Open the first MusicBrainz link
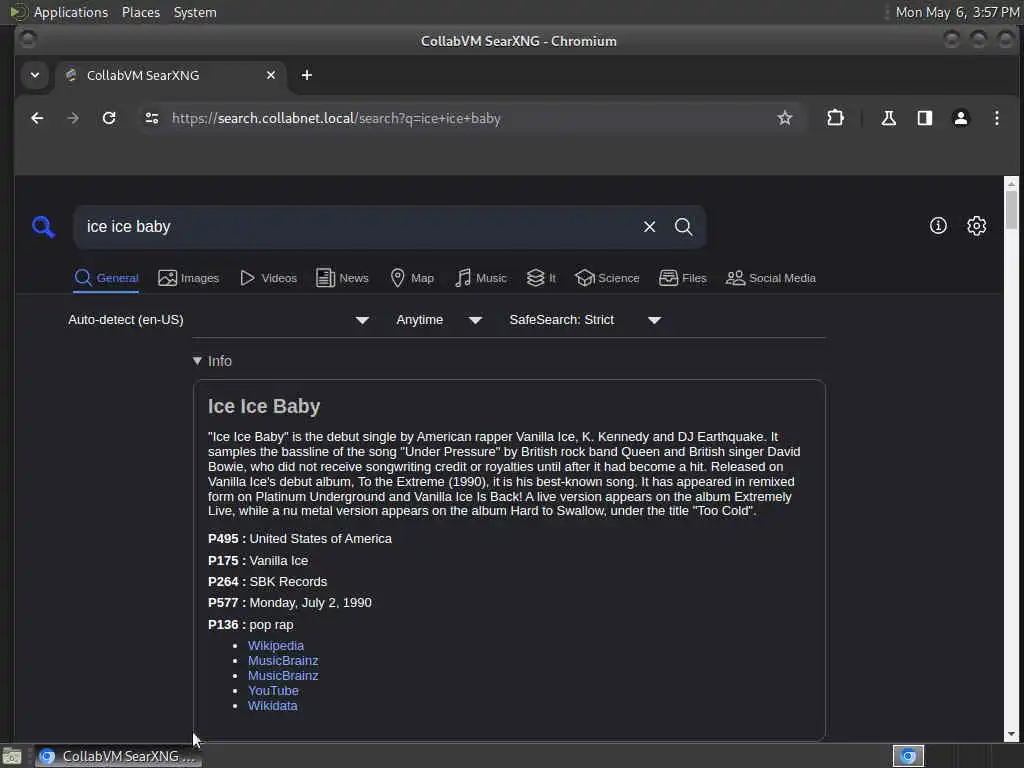This screenshot has height=768, width=1024. click(283, 661)
